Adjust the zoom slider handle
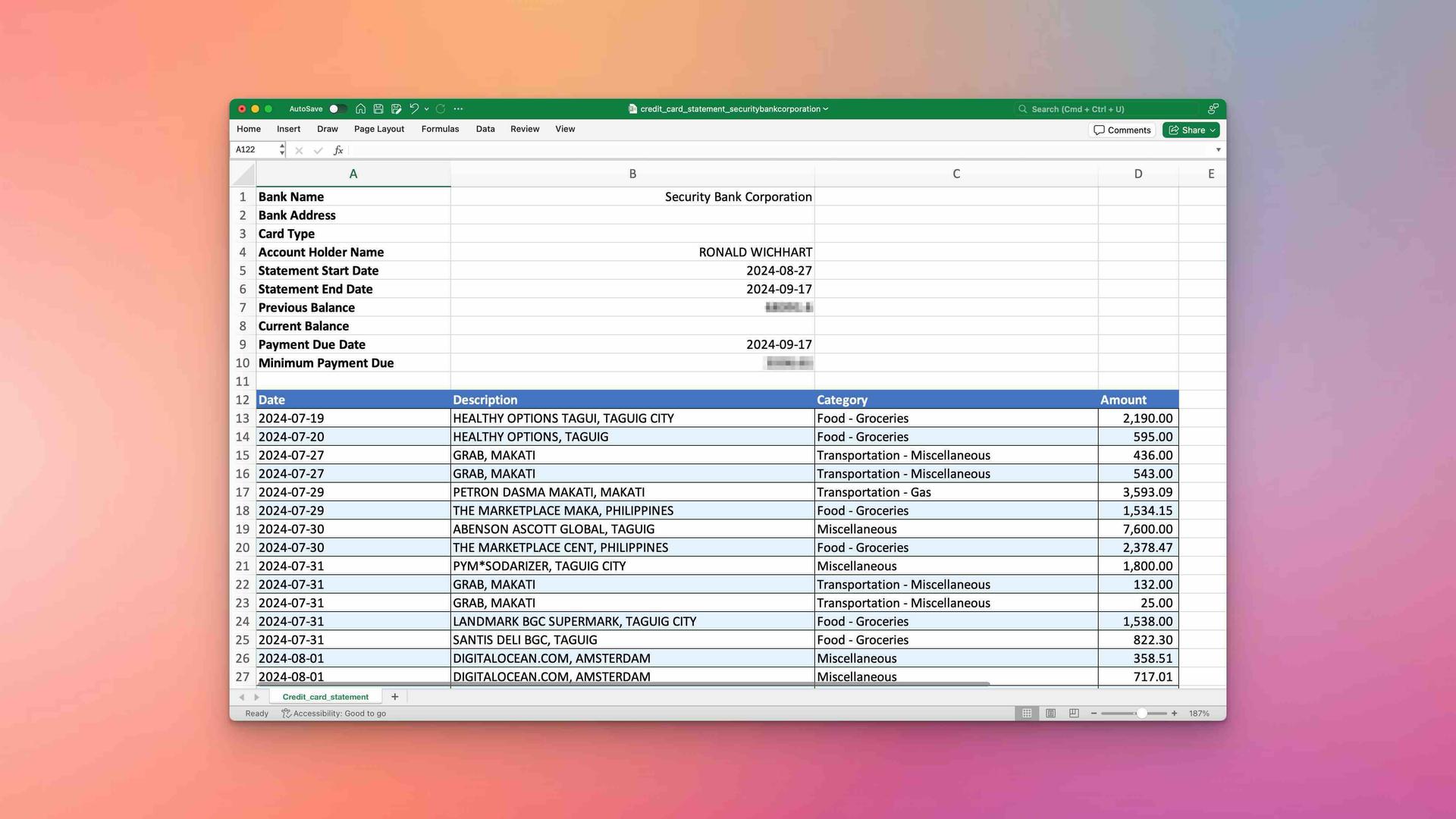 tap(1141, 714)
